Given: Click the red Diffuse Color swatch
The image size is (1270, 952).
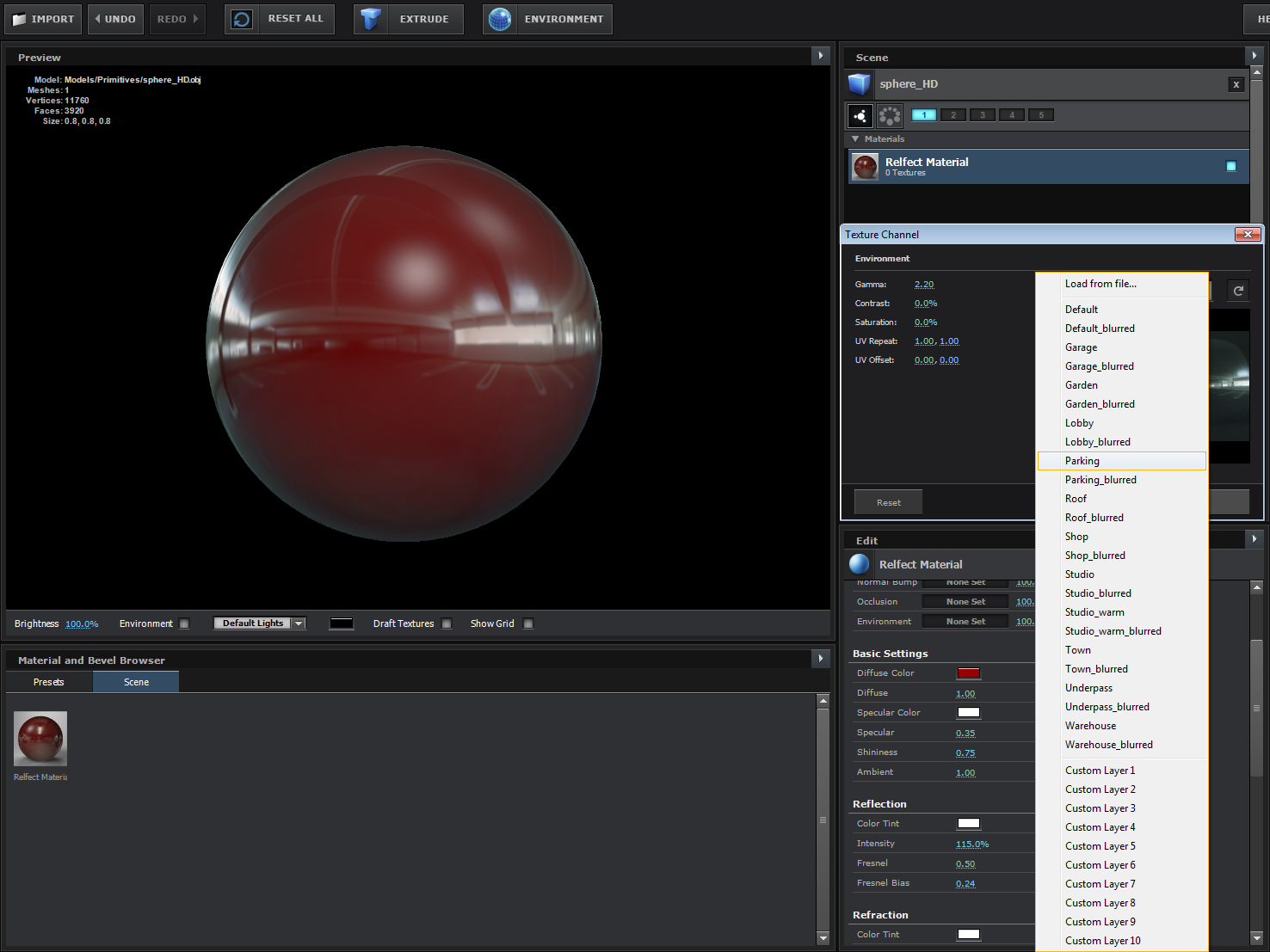Looking at the screenshot, I should 968,673.
